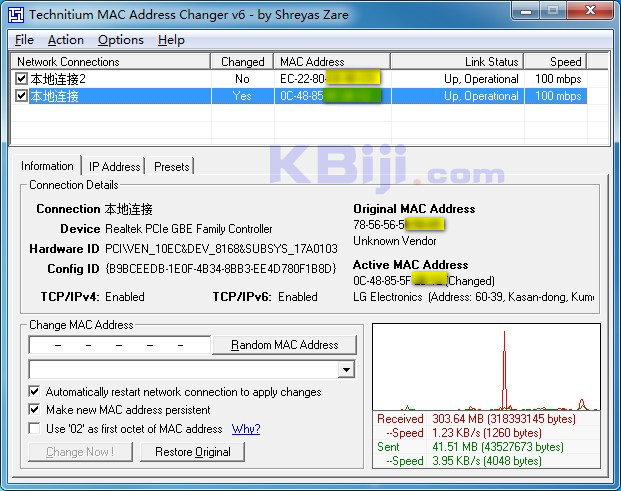Disable automatically restart network connection option
Screen dimensions: 621x491
pyautogui.click(x=36, y=392)
